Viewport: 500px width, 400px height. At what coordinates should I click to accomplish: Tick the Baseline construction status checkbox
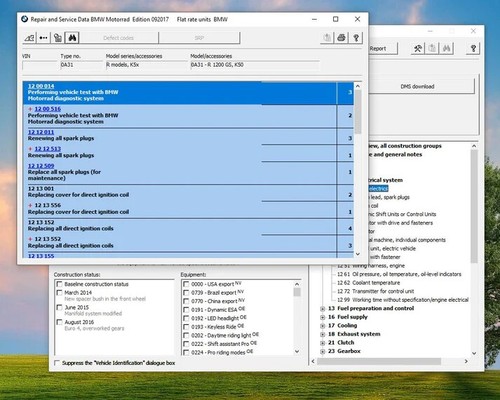59,284
